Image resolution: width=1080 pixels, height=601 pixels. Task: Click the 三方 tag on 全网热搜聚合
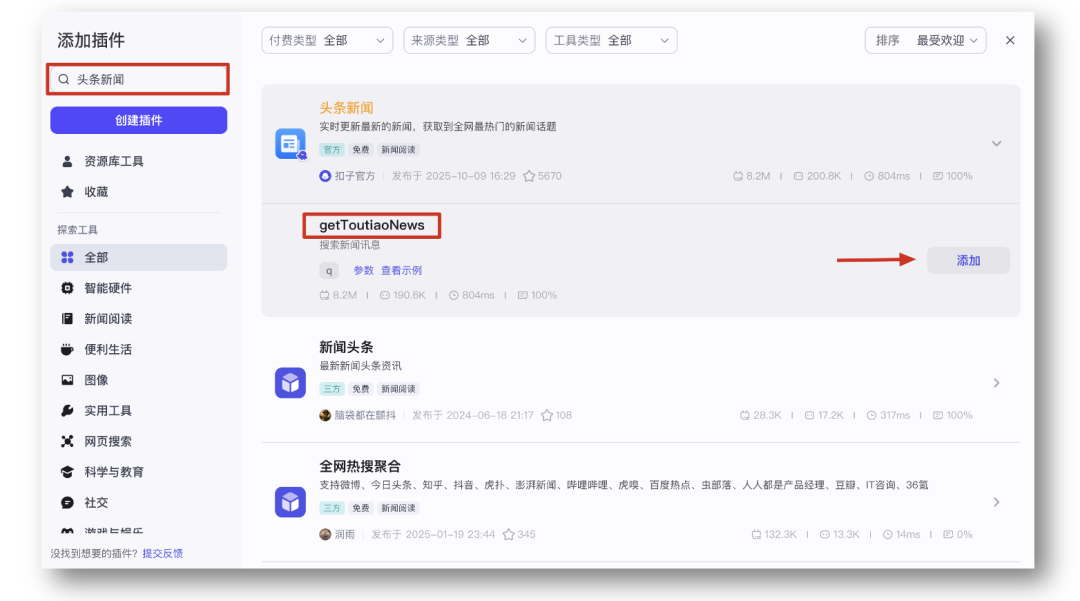tap(332, 508)
